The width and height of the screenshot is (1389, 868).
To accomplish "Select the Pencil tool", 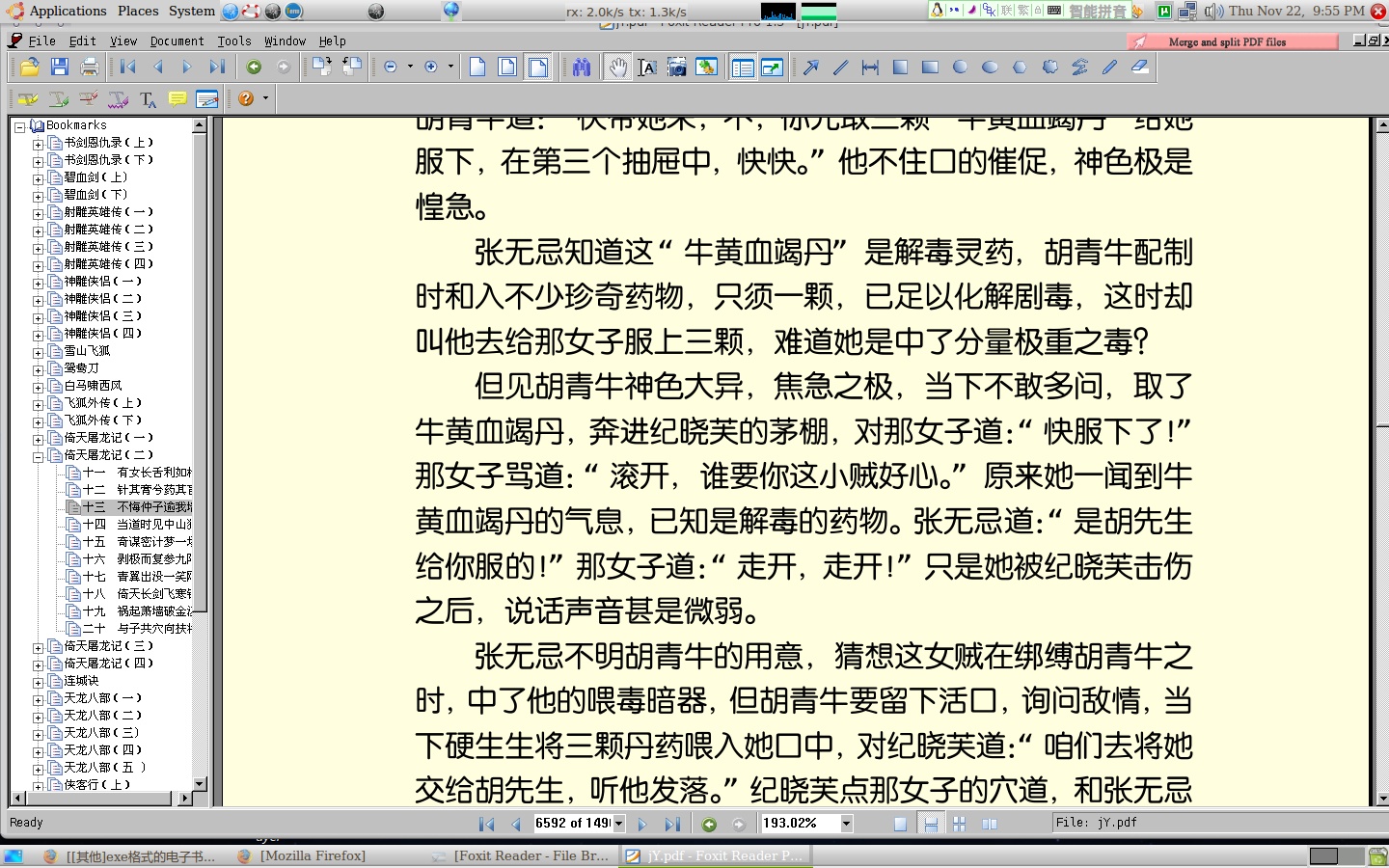I will (x=1109, y=67).
